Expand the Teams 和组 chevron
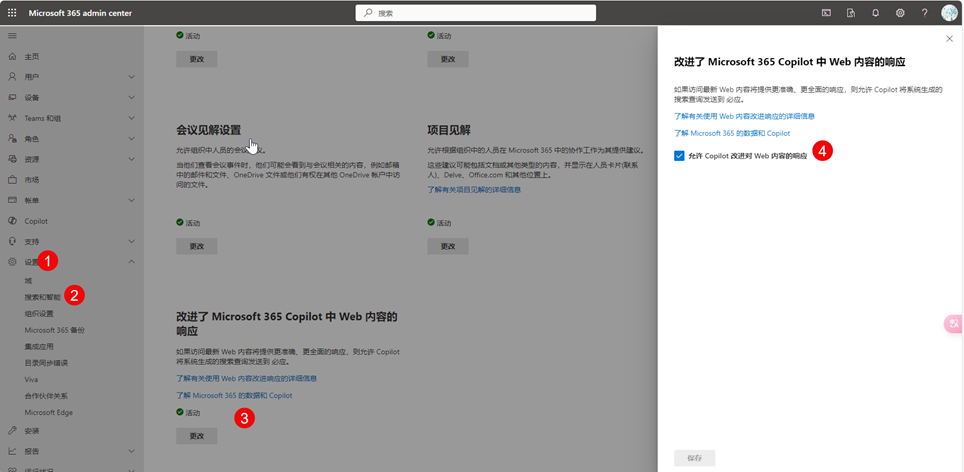This screenshot has height=472, width=964. tap(132, 118)
